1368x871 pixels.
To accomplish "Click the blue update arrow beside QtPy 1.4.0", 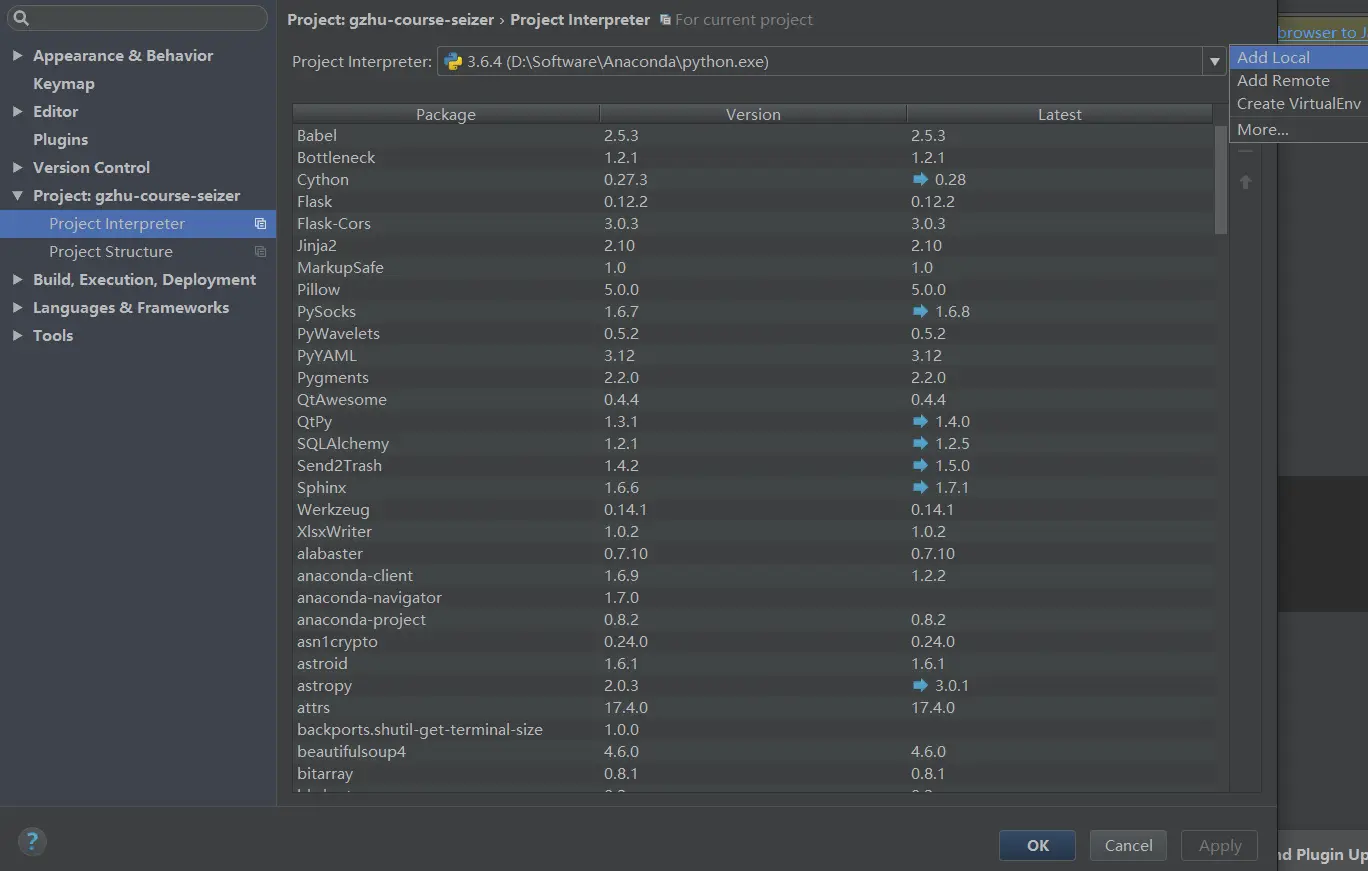I will click(920, 422).
